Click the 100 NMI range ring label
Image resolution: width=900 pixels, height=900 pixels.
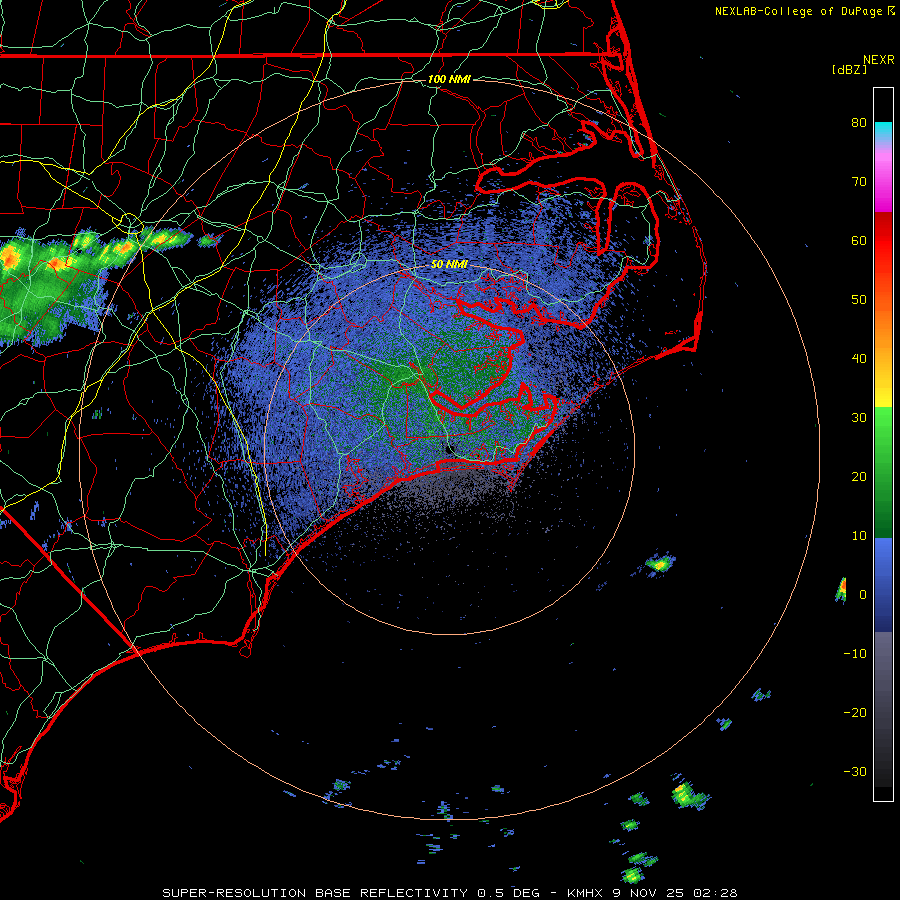pos(449,79)
